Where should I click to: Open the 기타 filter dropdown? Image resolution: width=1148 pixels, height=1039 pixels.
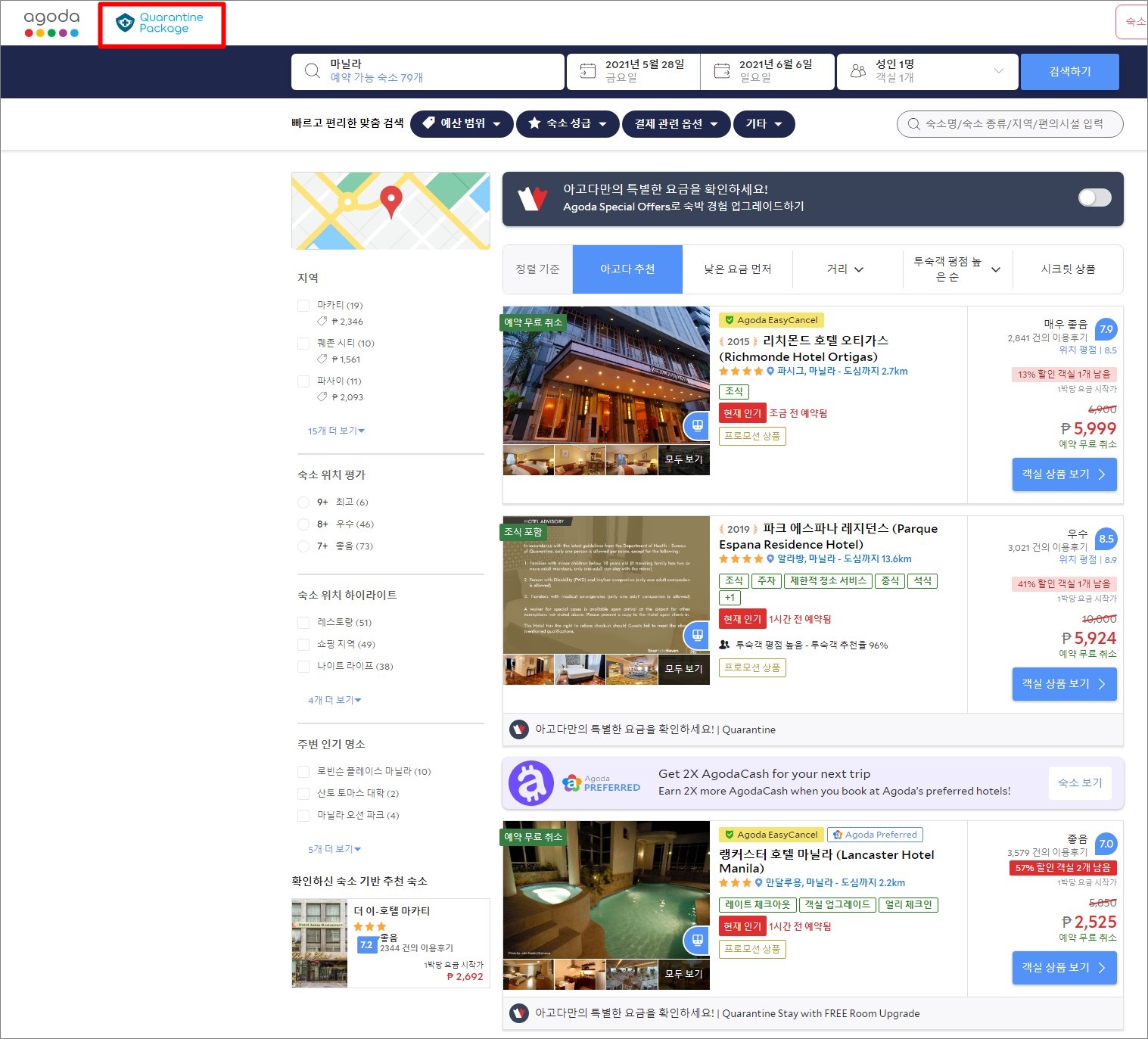pyautogui.click(x=764, y=124)
